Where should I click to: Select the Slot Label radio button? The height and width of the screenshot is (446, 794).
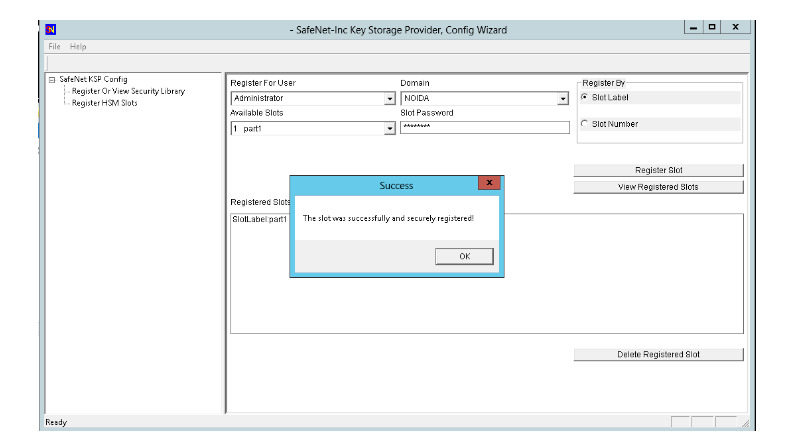[584, 97]
